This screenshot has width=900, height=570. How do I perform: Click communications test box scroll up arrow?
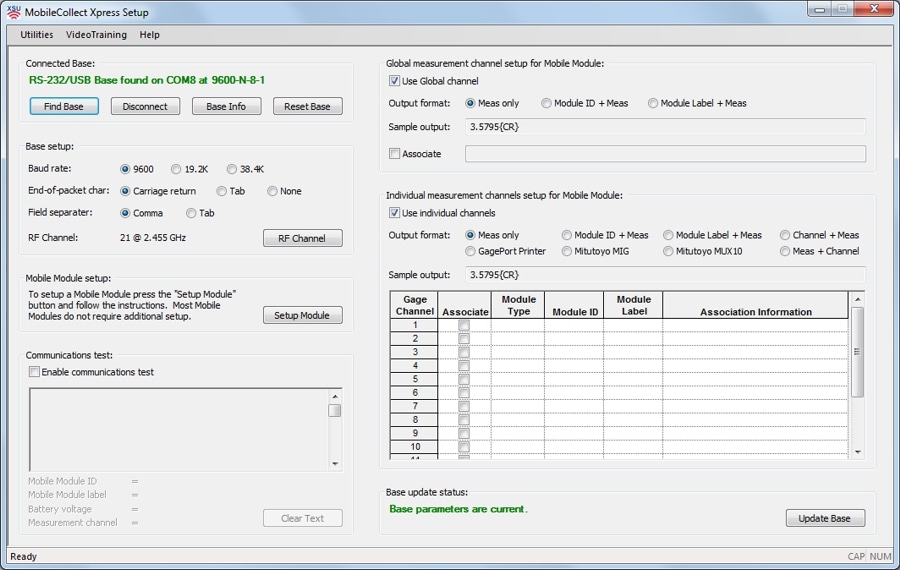pos(335,396)
